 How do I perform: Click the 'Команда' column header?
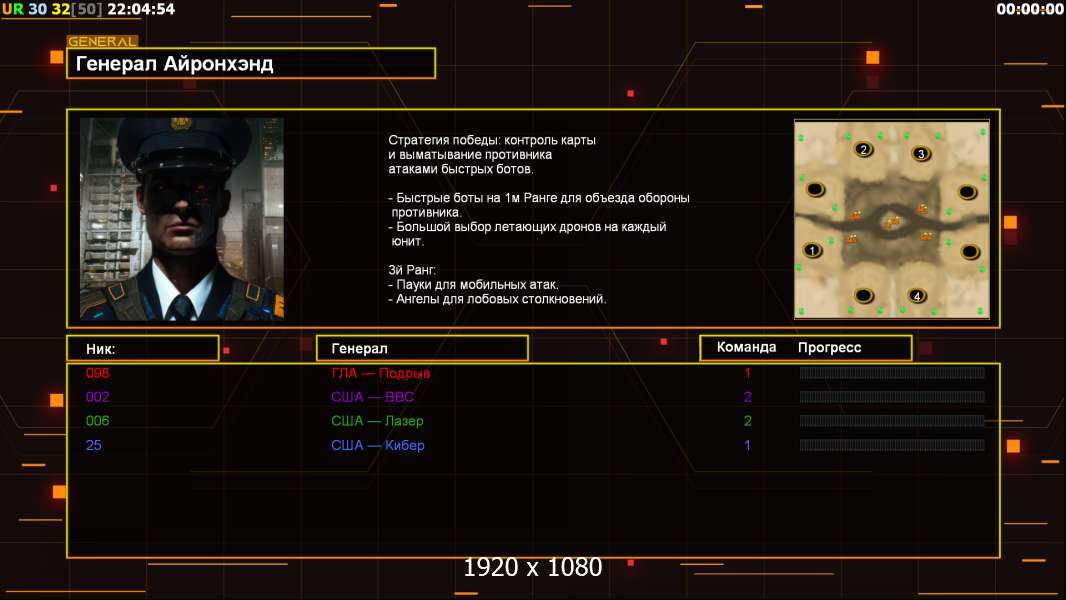pos(746,347)
